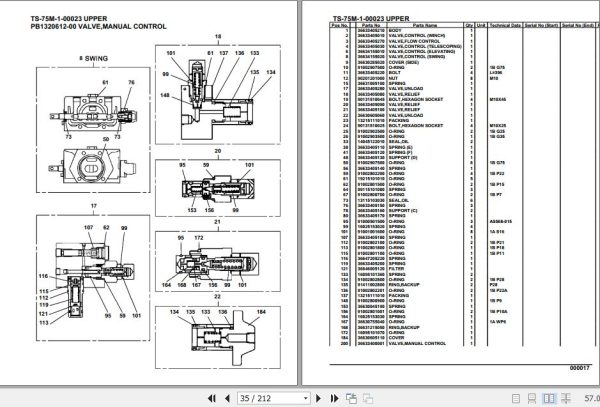Screen dimensions: 600x407
Task: Jump to the last page
Action: point(334,398)
